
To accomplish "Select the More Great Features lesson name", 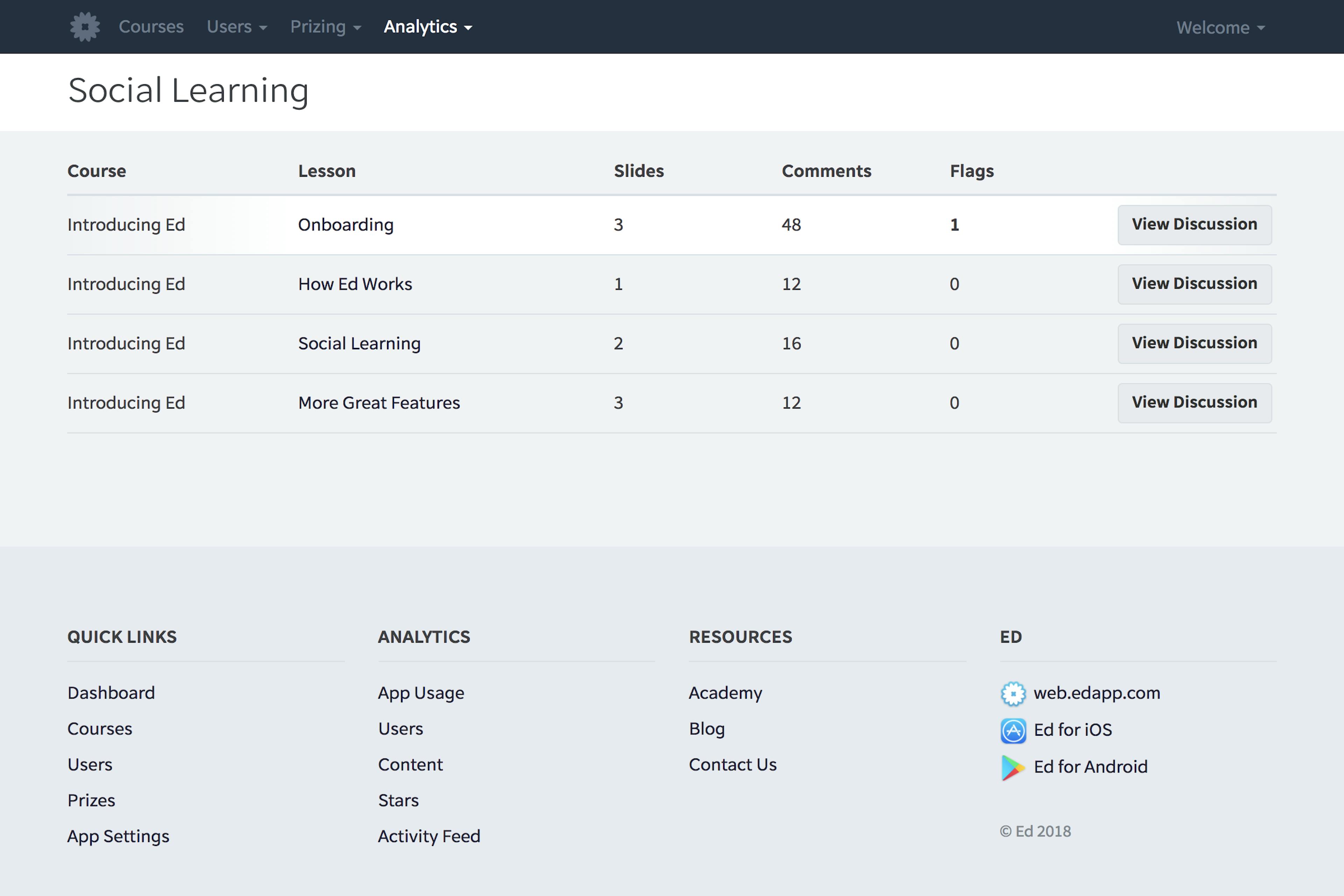I will 379,403.
